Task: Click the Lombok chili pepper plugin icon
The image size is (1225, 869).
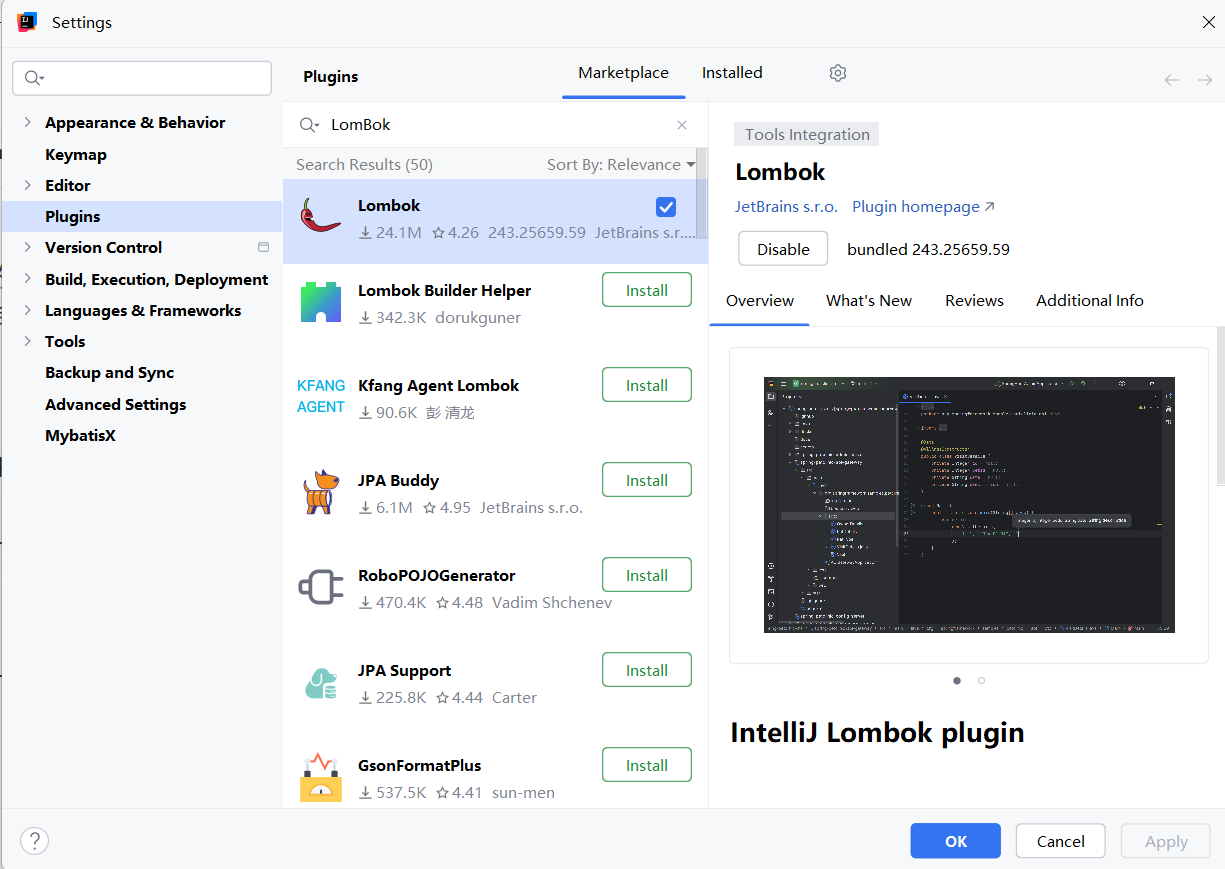Action: [321, 216]
